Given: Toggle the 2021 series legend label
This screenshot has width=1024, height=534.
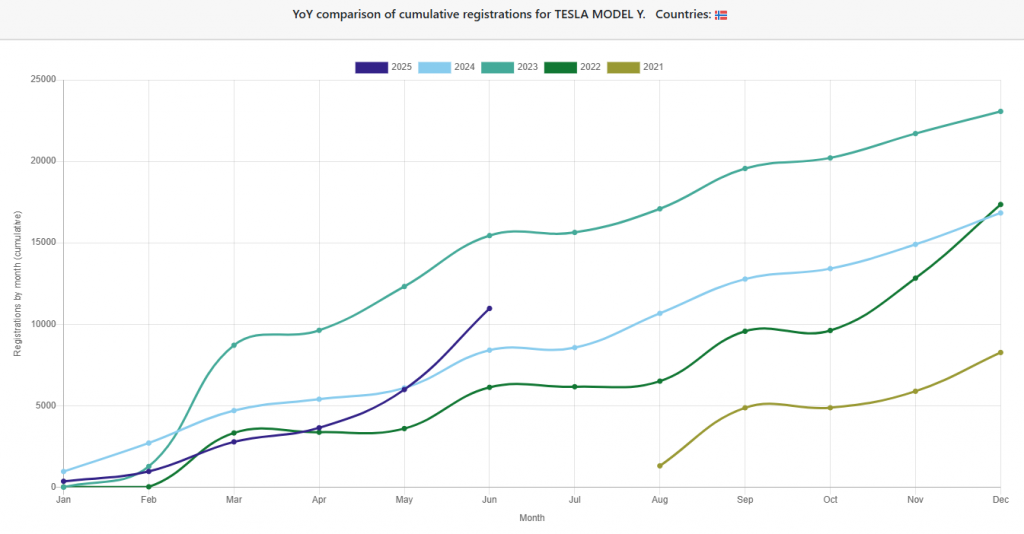Looking at the screenshot, I should (653, 67).
